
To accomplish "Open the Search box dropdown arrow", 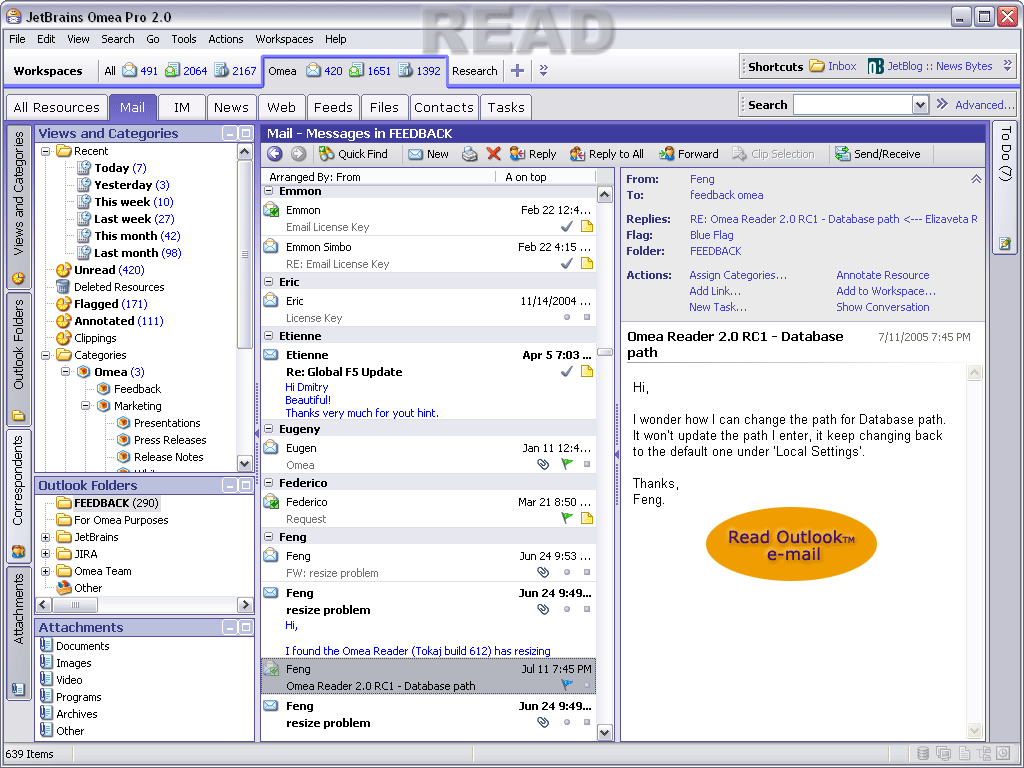I will (920, 104).
